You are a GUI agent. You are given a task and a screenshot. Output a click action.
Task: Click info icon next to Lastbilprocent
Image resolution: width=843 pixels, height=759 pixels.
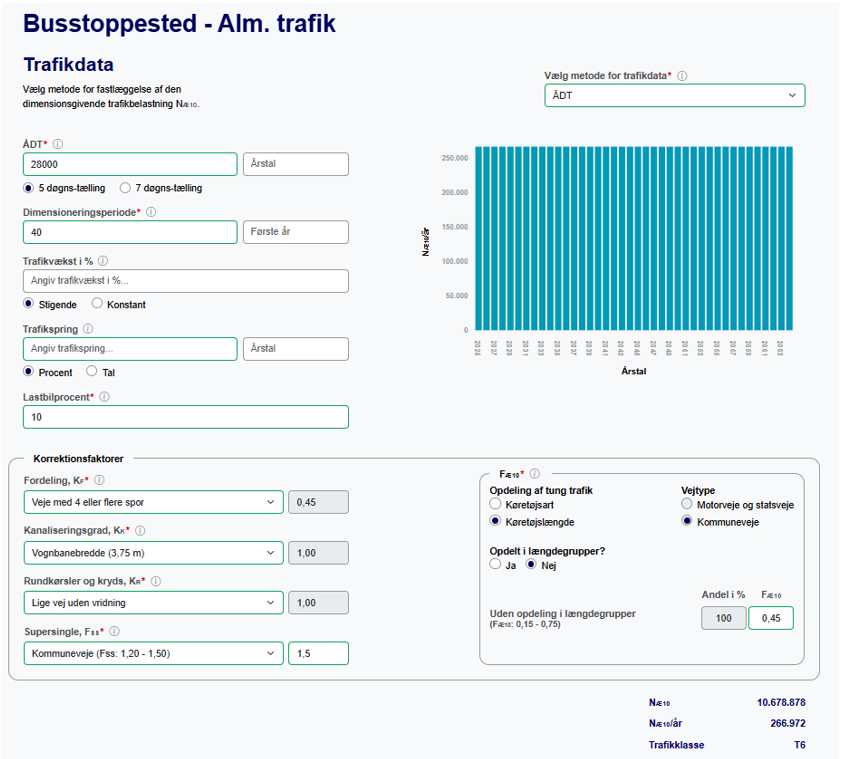coord(105,397)
